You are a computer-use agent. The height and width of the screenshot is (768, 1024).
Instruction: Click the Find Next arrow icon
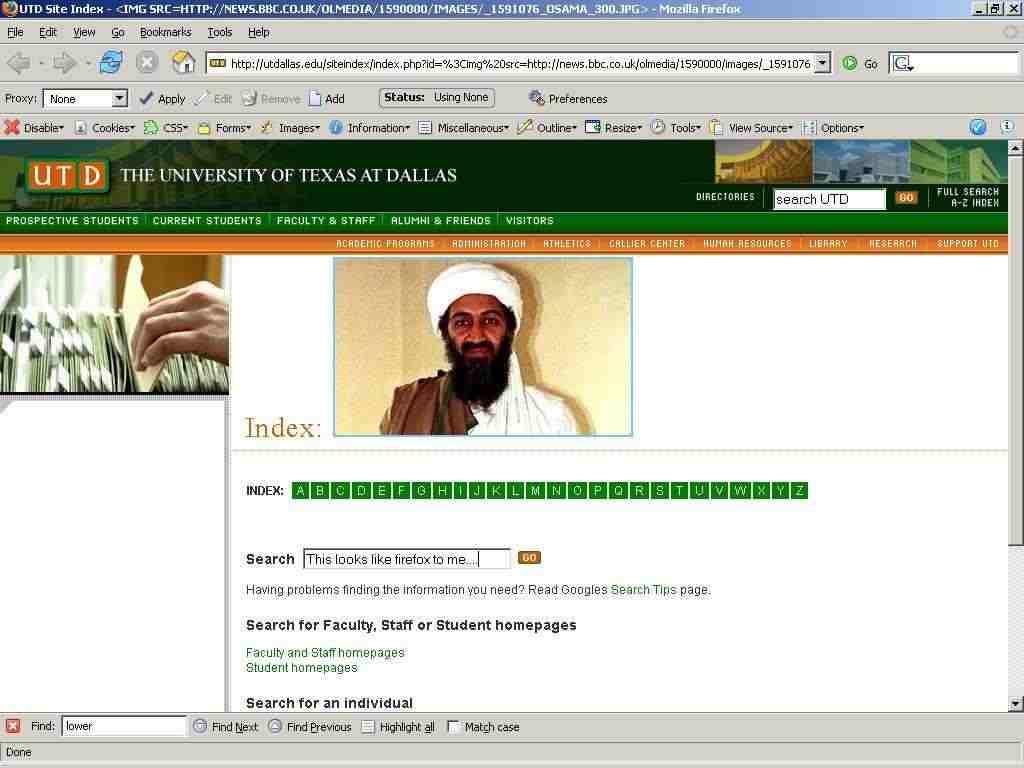(200, 726)
